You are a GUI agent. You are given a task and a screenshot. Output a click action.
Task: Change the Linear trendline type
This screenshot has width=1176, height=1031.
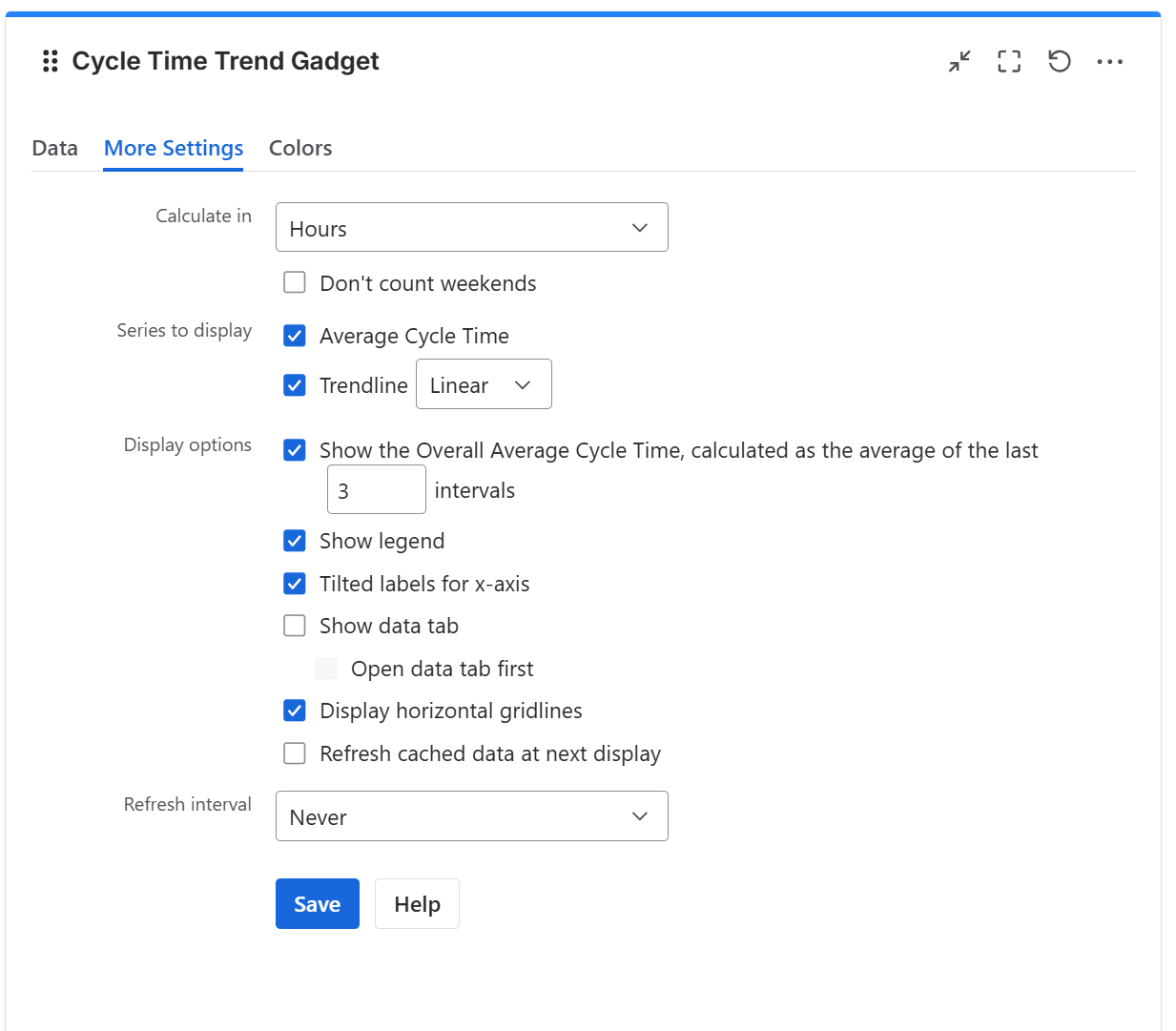[484, 384]
